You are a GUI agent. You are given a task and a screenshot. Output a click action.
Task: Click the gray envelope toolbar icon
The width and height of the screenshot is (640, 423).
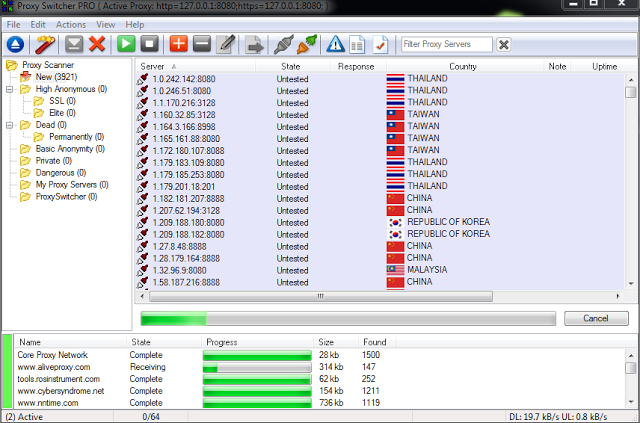[x=74, y=44]
